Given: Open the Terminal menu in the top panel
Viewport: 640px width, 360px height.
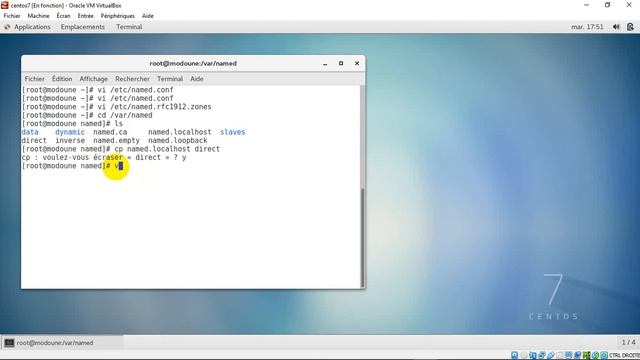Looking at the screenshot, I should pyautogui.click(x=129, y=27).
